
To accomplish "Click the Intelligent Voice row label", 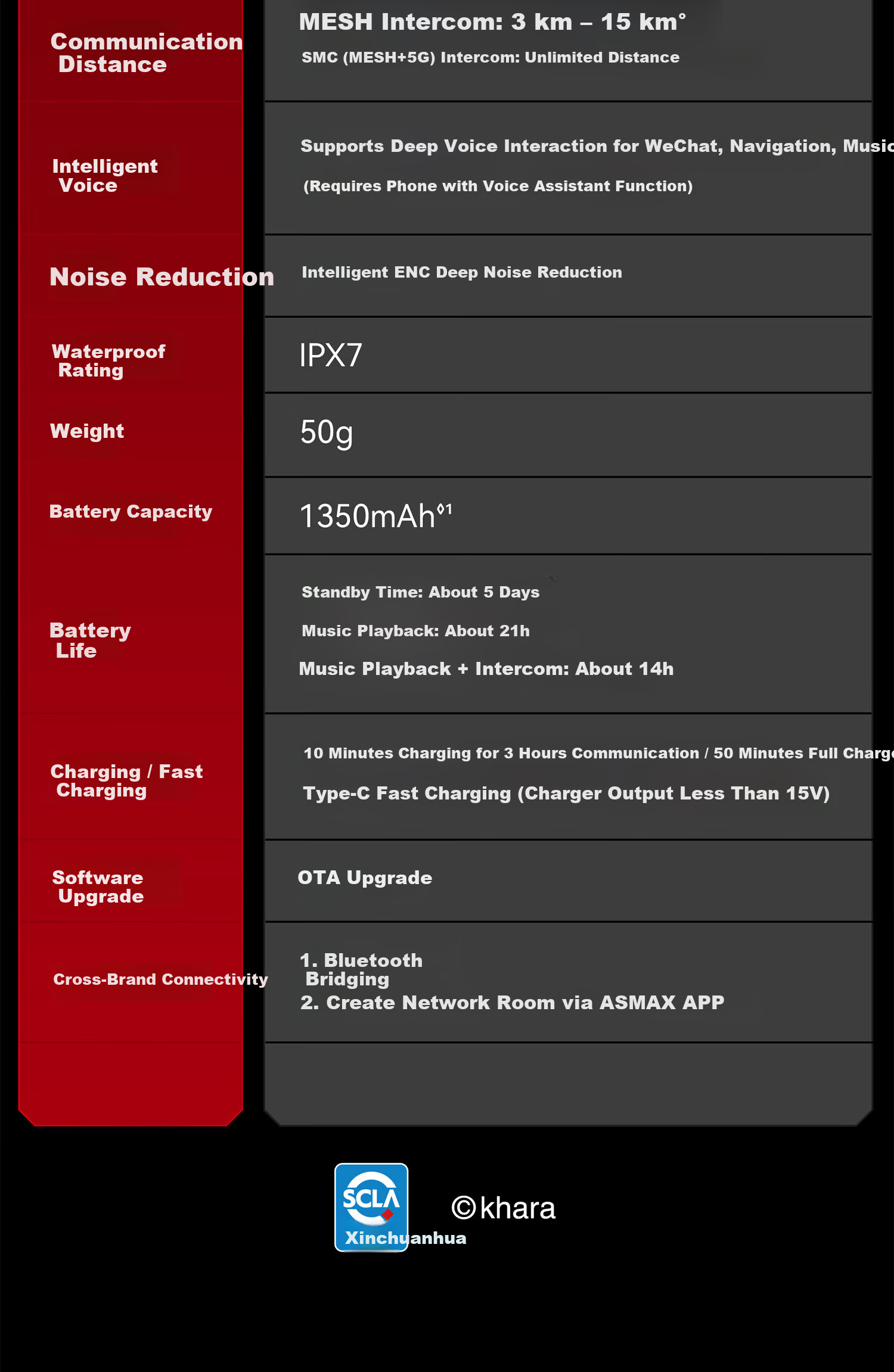I will [105, 176].
